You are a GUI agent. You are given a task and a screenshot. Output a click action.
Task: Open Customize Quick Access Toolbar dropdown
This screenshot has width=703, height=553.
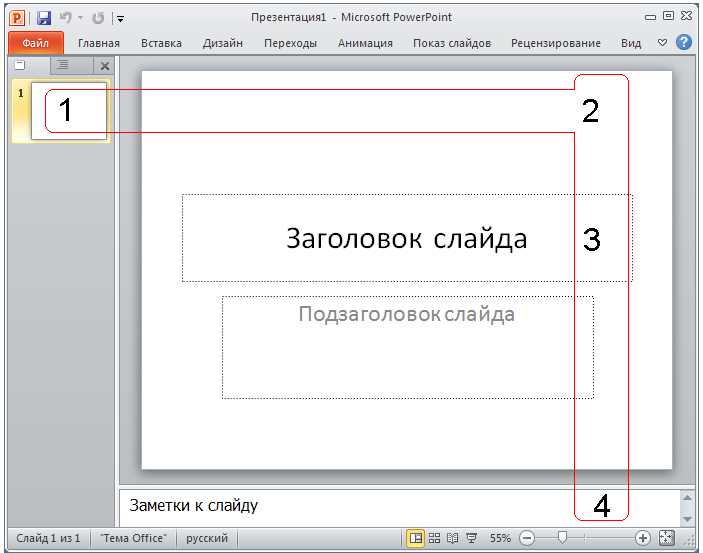pyautogui.click(x=120, y=18)
